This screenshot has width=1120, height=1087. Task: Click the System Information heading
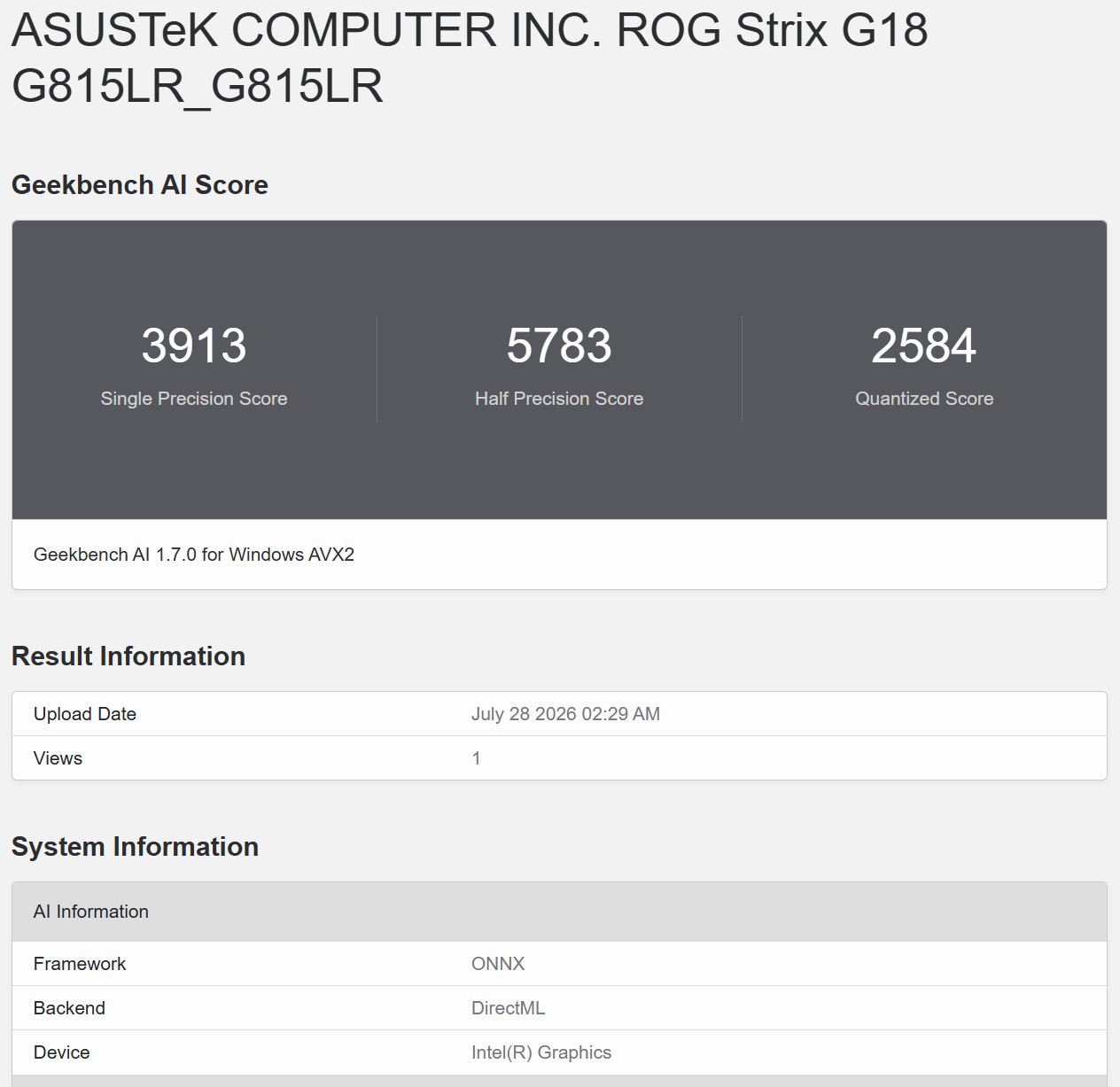[x=135, y=847]
